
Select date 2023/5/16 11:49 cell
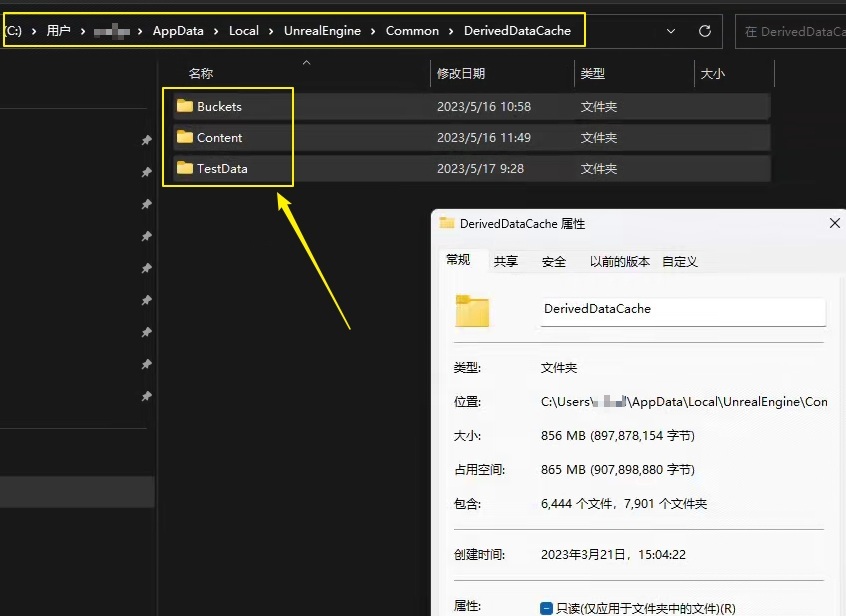point(484,138)
